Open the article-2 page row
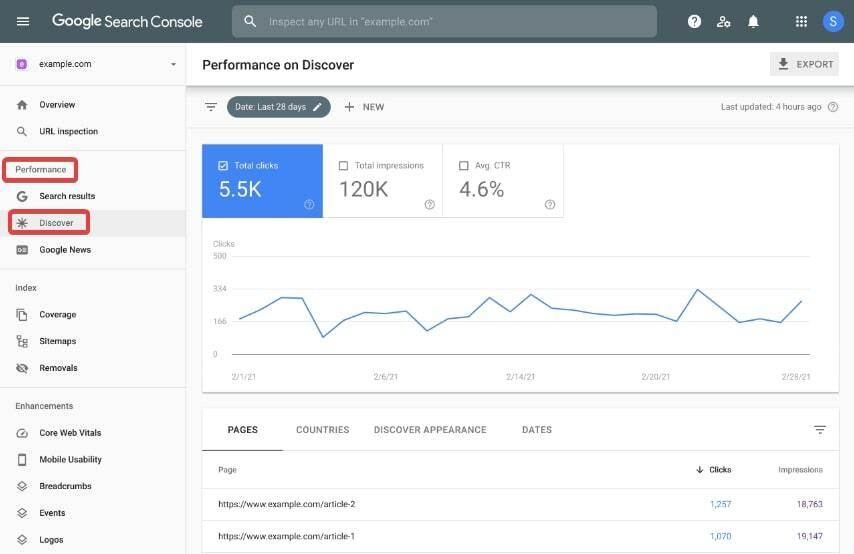This screenshot has height=554, width=854. click(520, 504)
